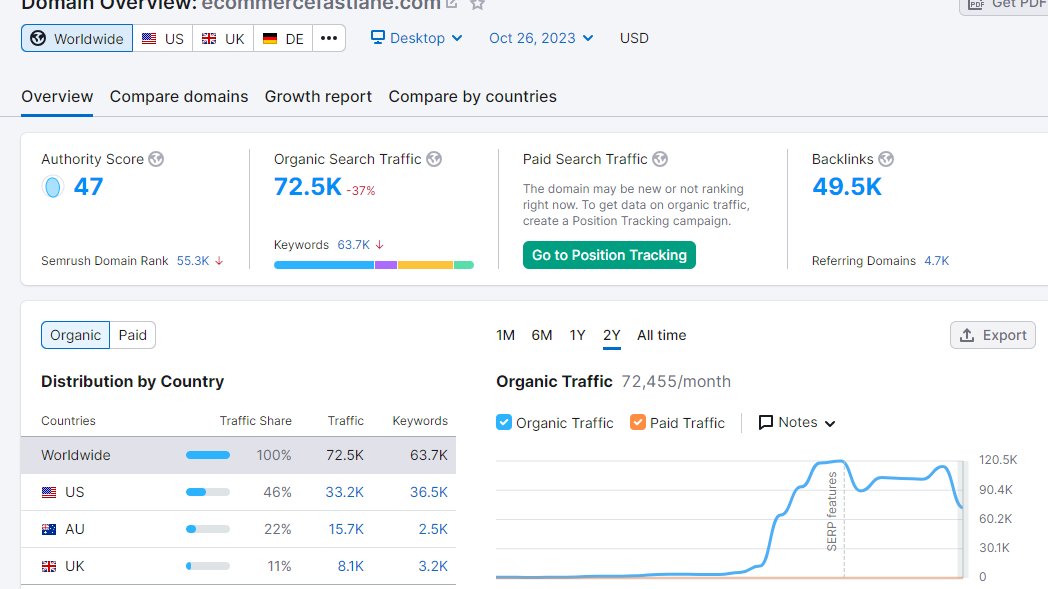
Task: Click the Go to Position Tracking button
Action: [609, 255]
